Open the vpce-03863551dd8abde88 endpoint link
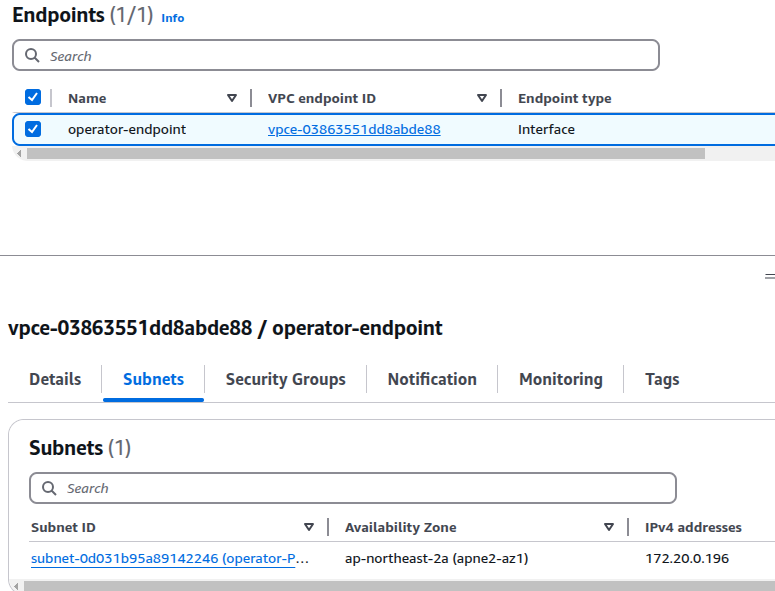 (354, 129)
